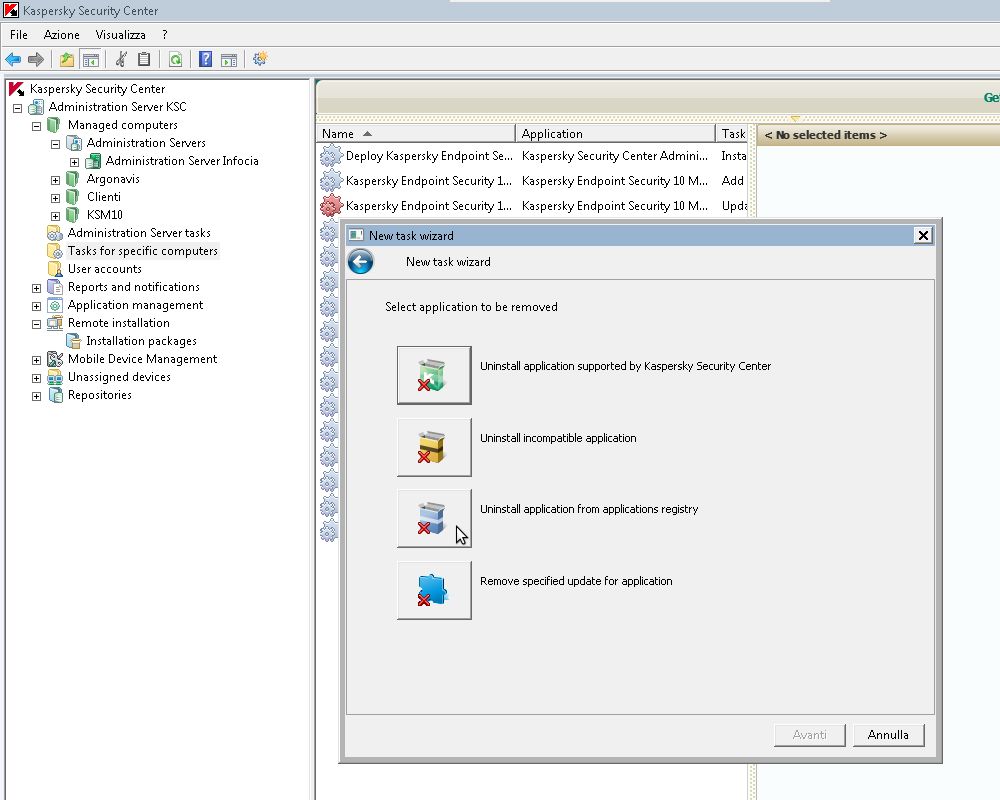Expand Mobile Device Management
The height and width of the screenshot is (800, 1000).
click(36, 360)
